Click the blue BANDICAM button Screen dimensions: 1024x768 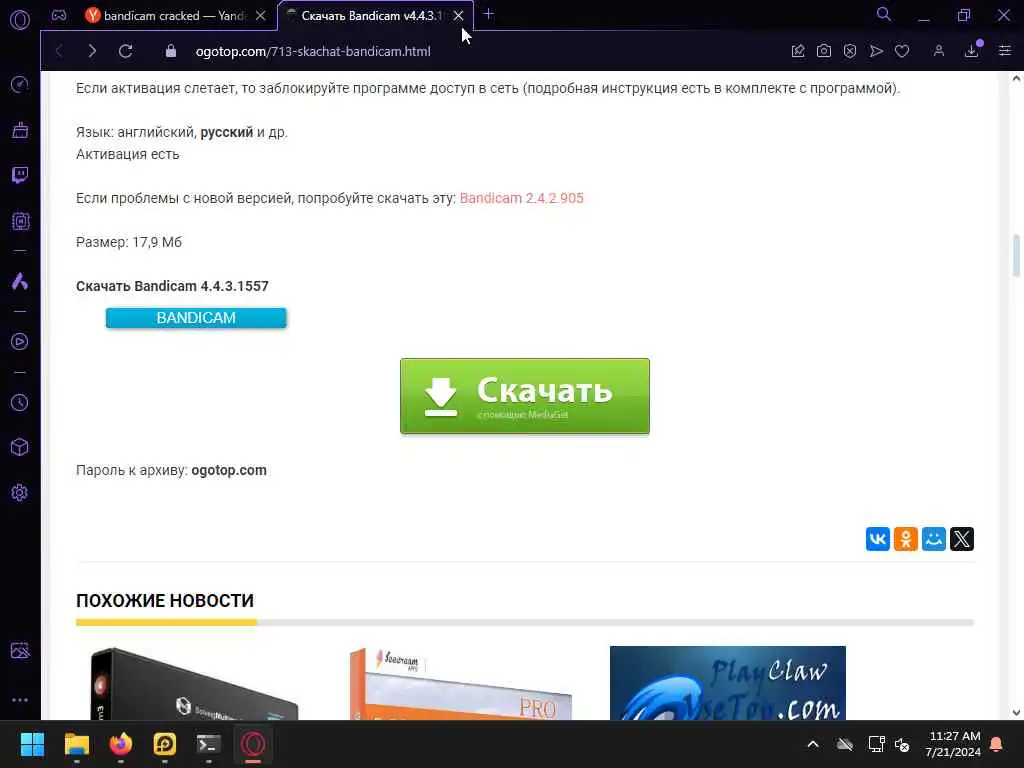click(x=196, y=318)
